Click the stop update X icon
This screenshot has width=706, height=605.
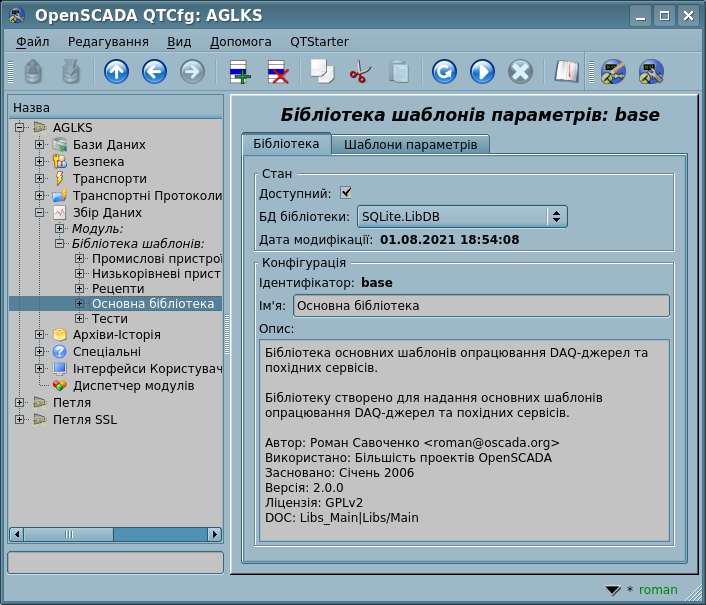tap(520, 72)
